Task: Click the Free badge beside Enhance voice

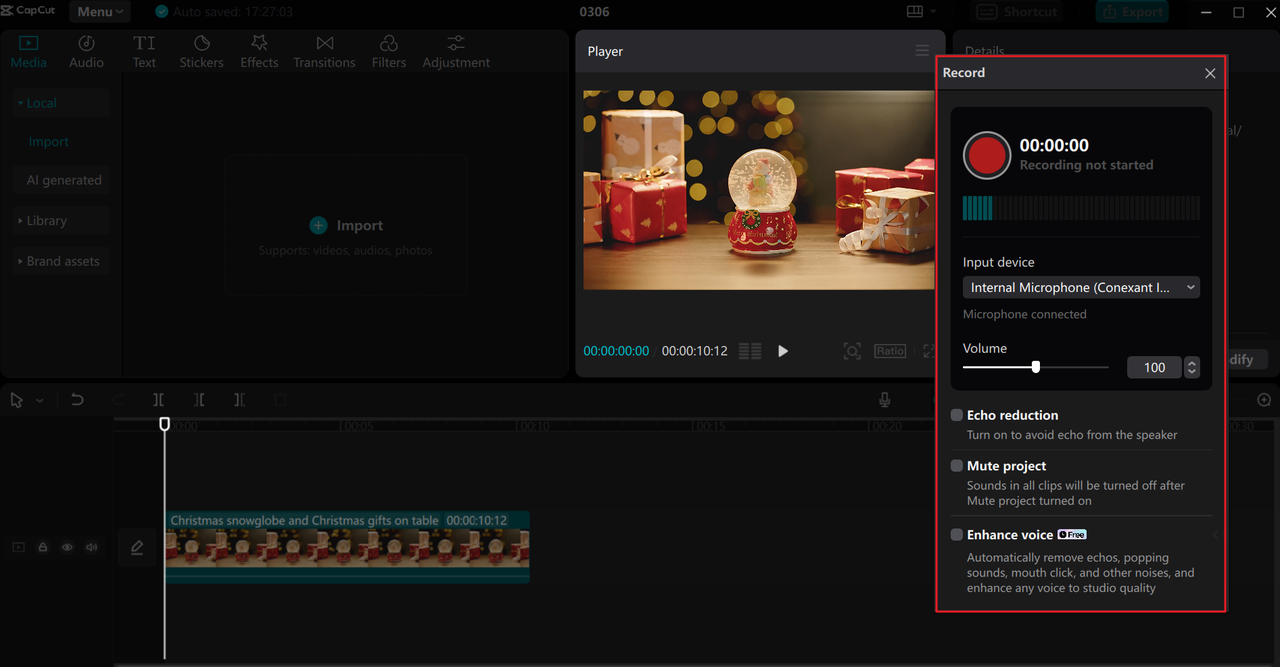Action: click(x=1072, y=535)
